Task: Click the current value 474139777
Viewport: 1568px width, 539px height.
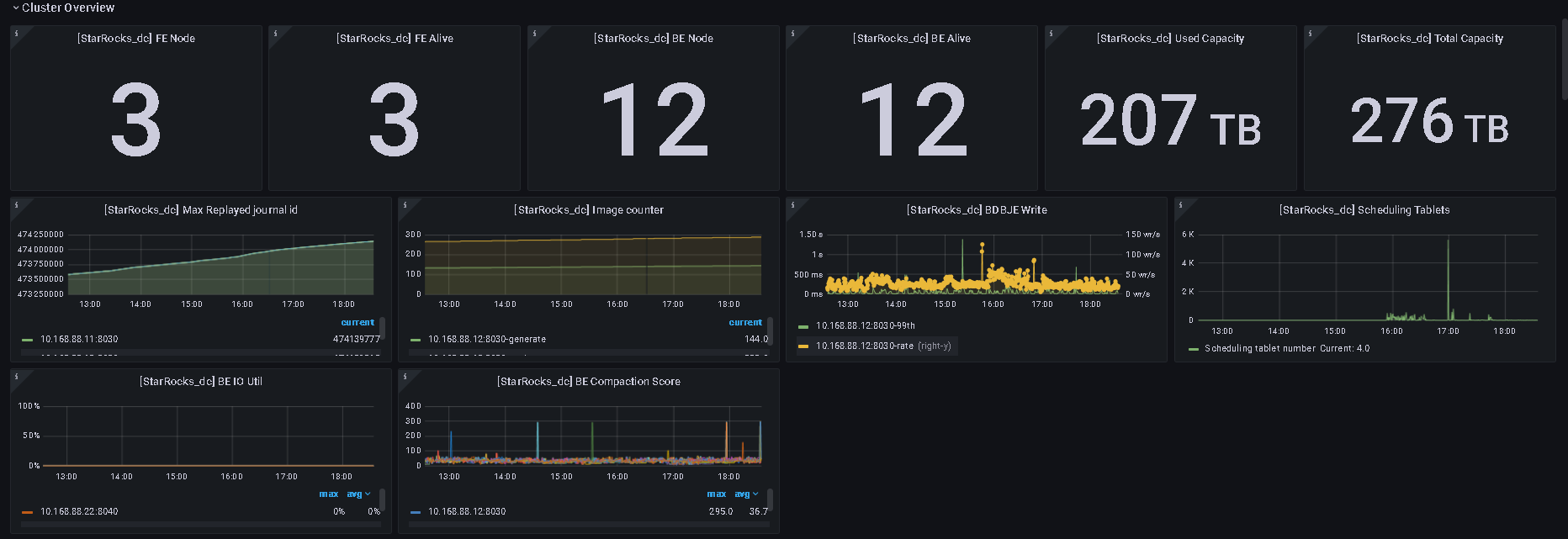Action: click(357, 340)
